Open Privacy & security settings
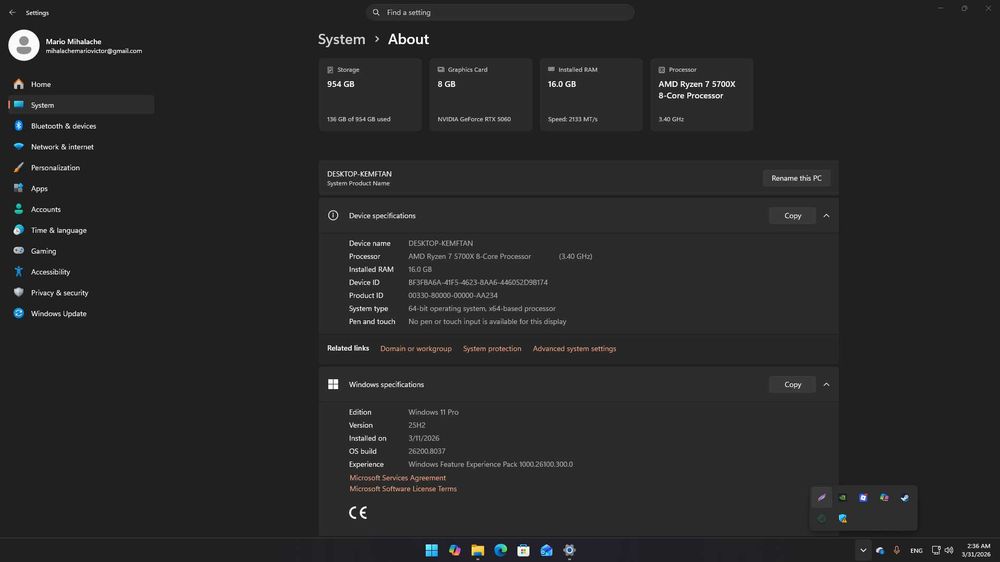Viewport: 1000px width, 562px height. coord(81,293)
